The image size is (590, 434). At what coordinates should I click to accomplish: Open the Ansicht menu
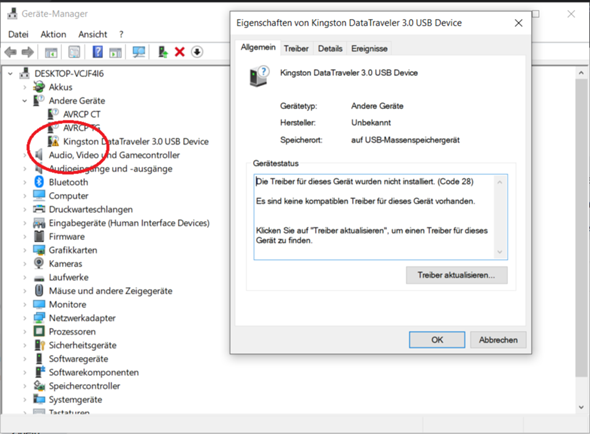pyautogui.click(x=93, y=34)
